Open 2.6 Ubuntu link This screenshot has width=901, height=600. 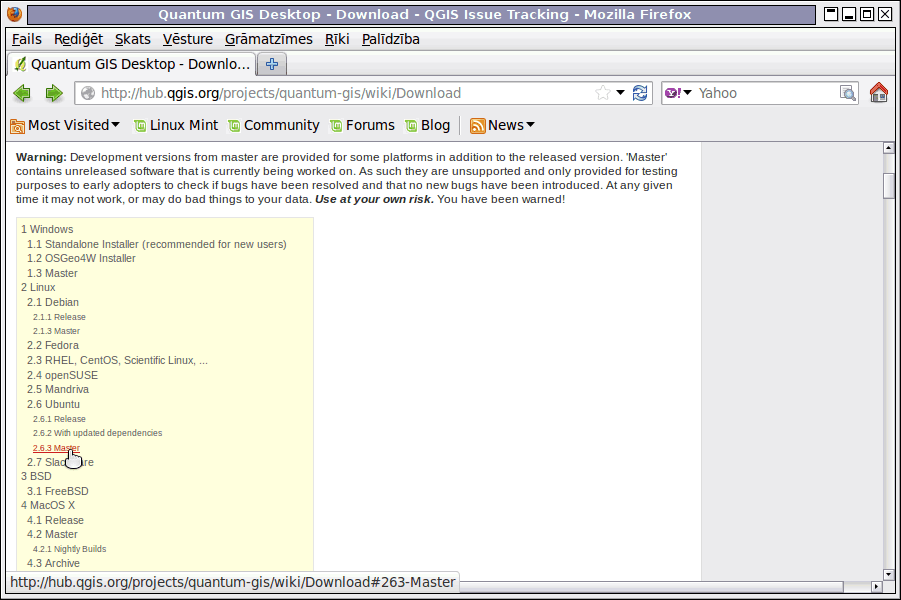coord(53,405)
